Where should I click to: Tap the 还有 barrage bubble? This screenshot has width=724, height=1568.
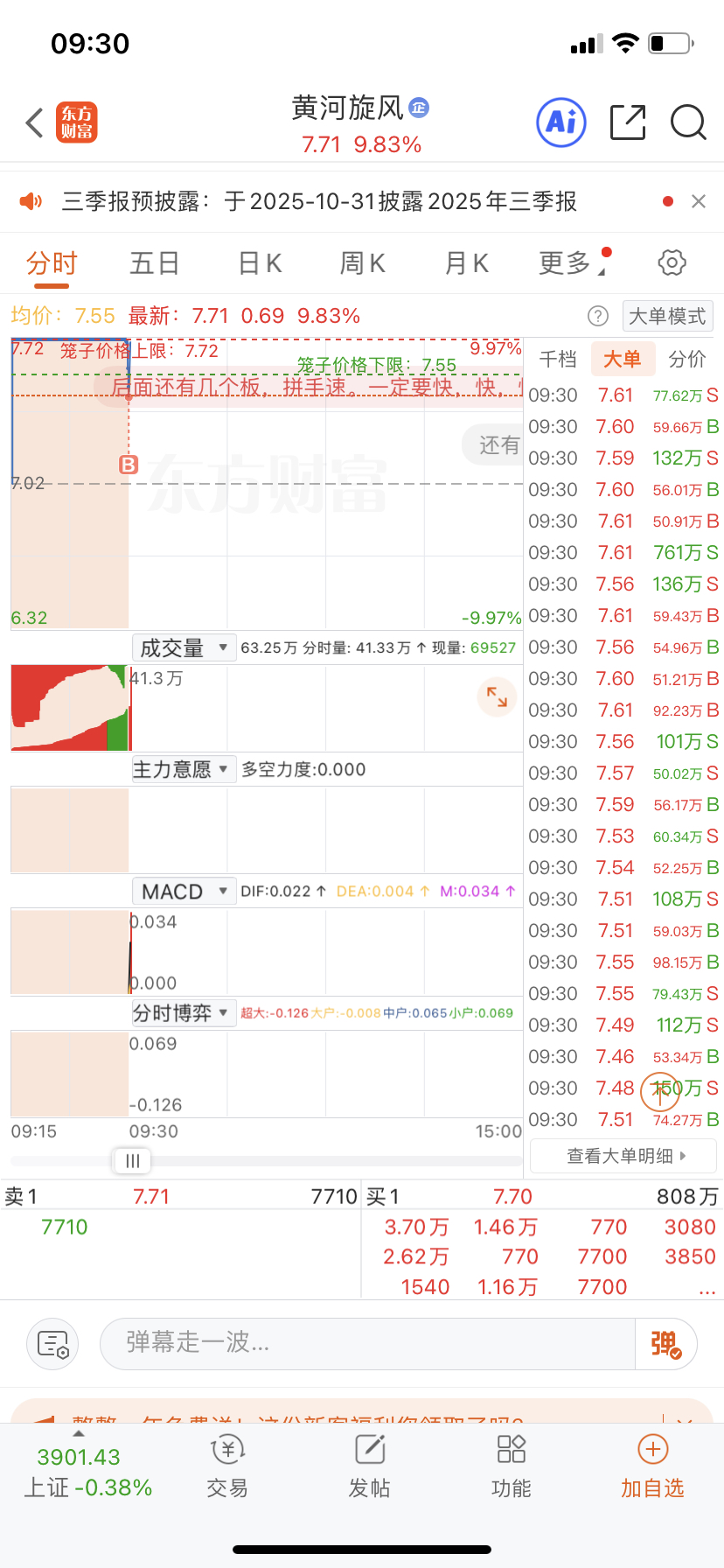[492, 445]
